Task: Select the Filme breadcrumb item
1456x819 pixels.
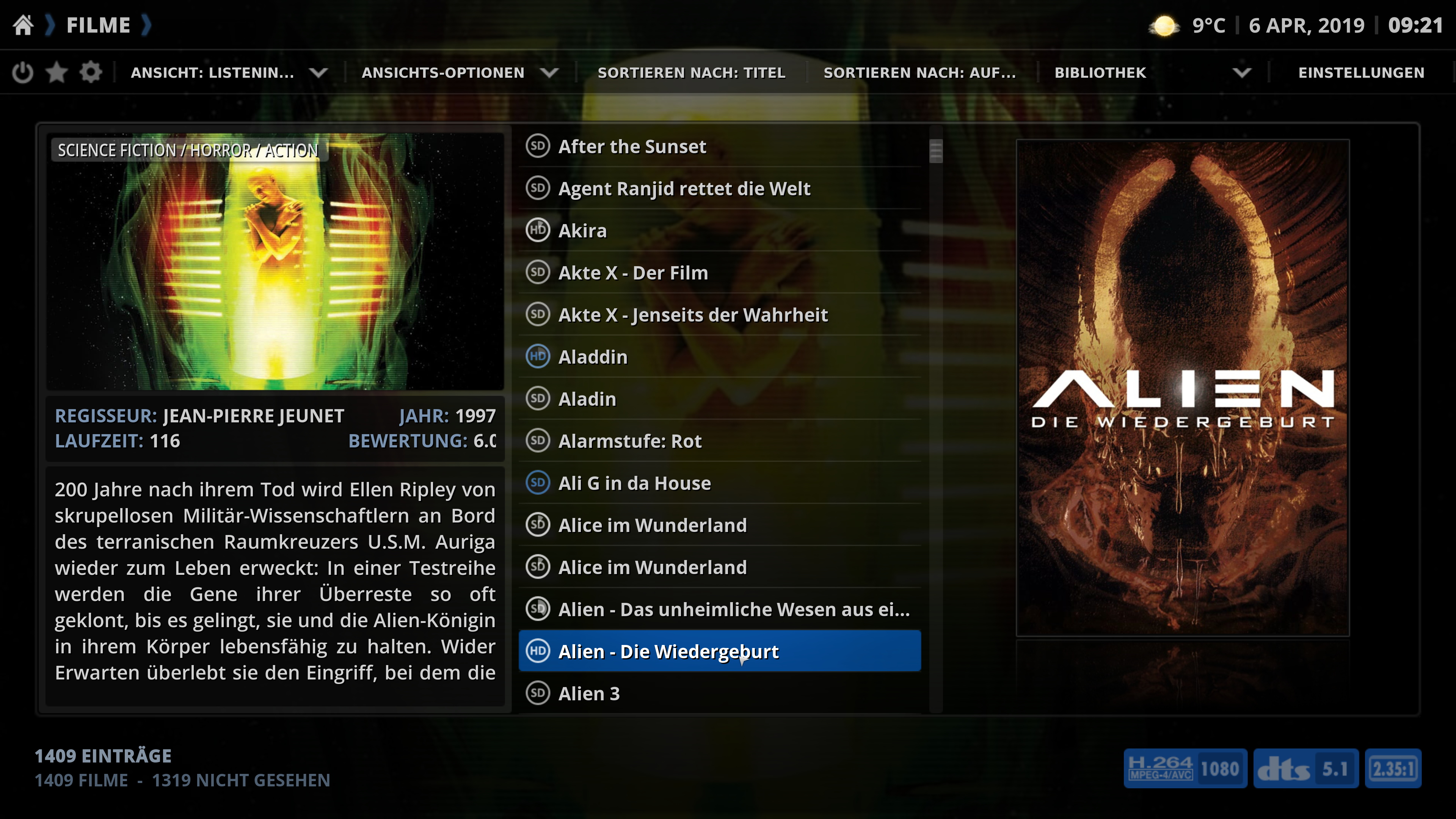Action: [x=98, y=25]
